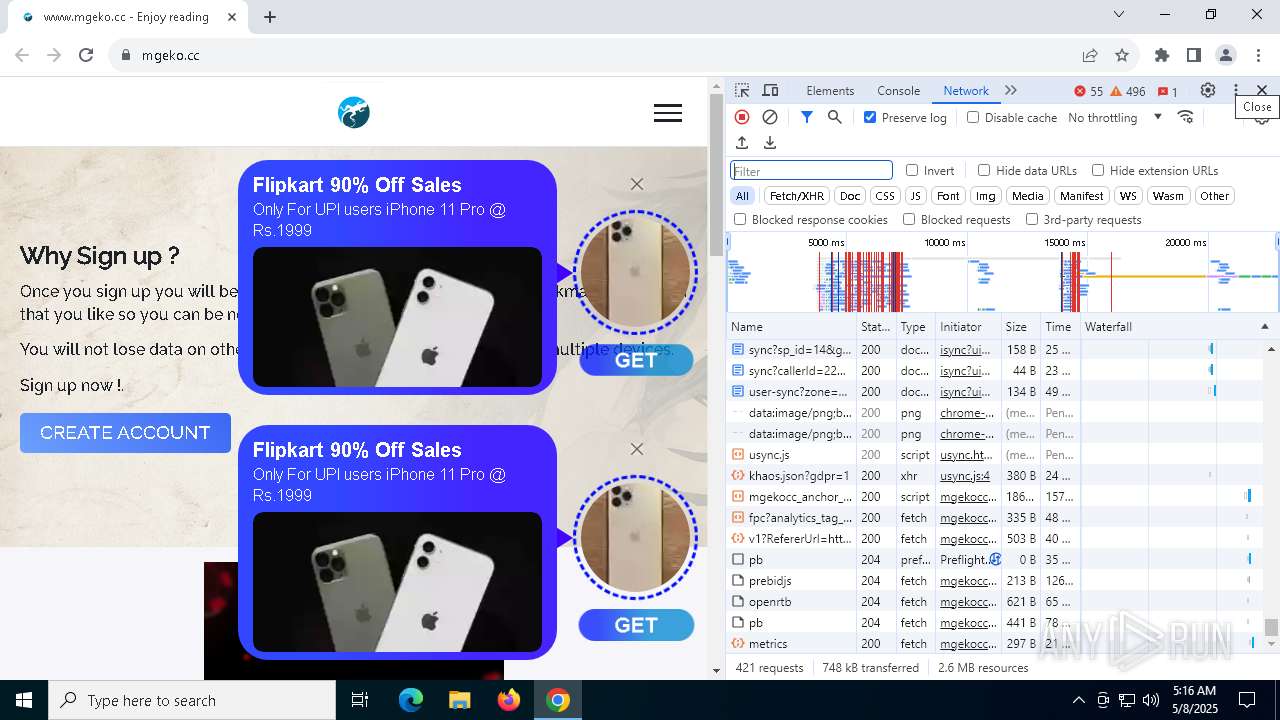Close the upper Flipkart ad popup

pyautogui.click(x=637, y=184)
